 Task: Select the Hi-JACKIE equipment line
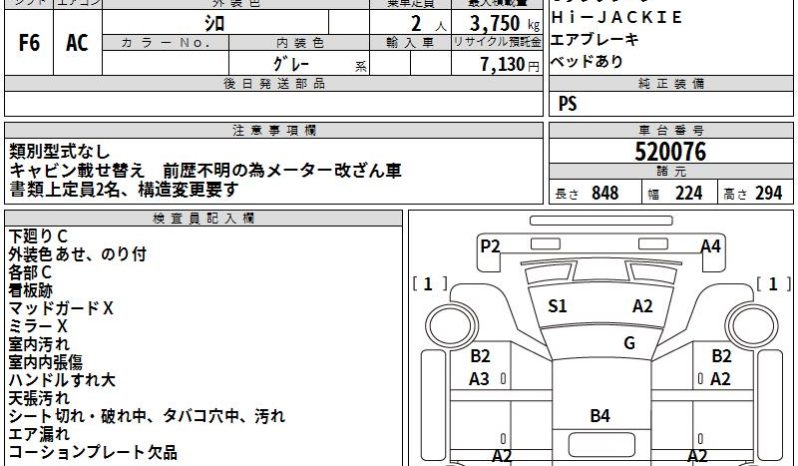tap(616, 17)
